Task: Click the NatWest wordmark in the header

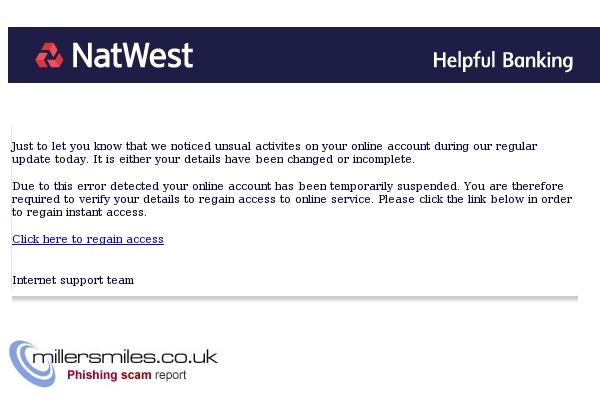Action: tap(132, 55)
